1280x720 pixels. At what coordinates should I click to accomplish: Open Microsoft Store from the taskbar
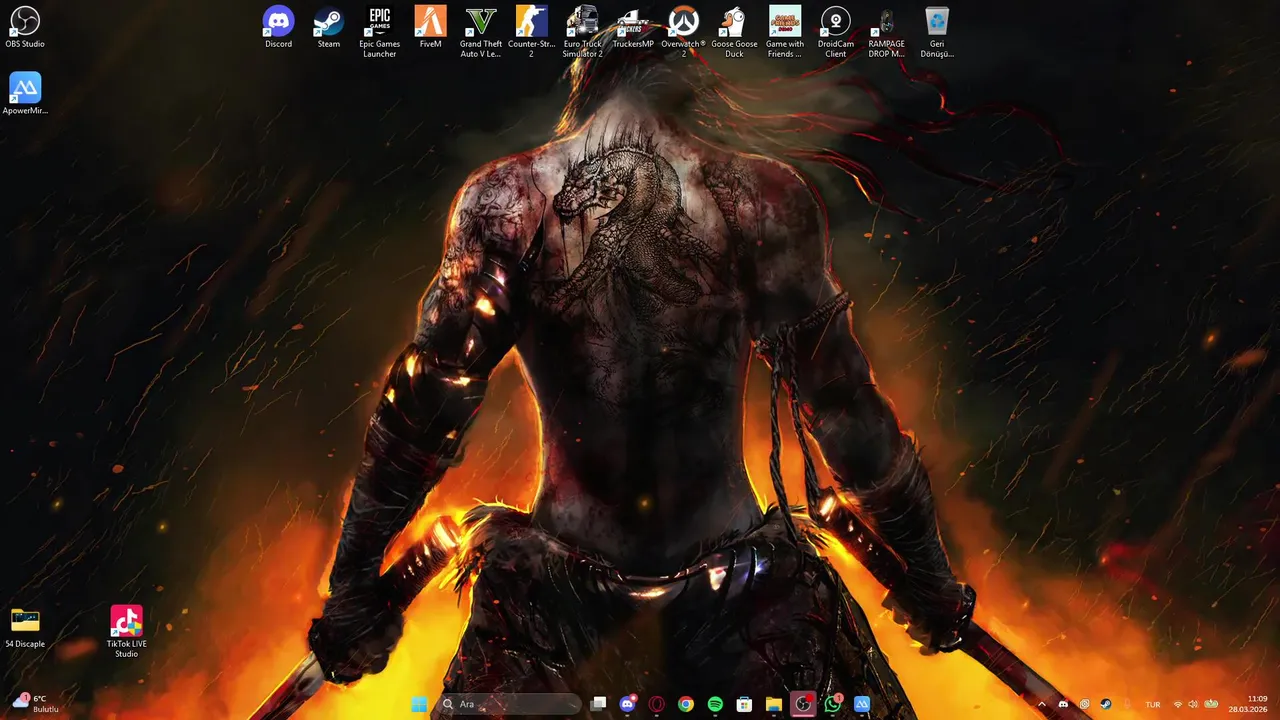744,704
